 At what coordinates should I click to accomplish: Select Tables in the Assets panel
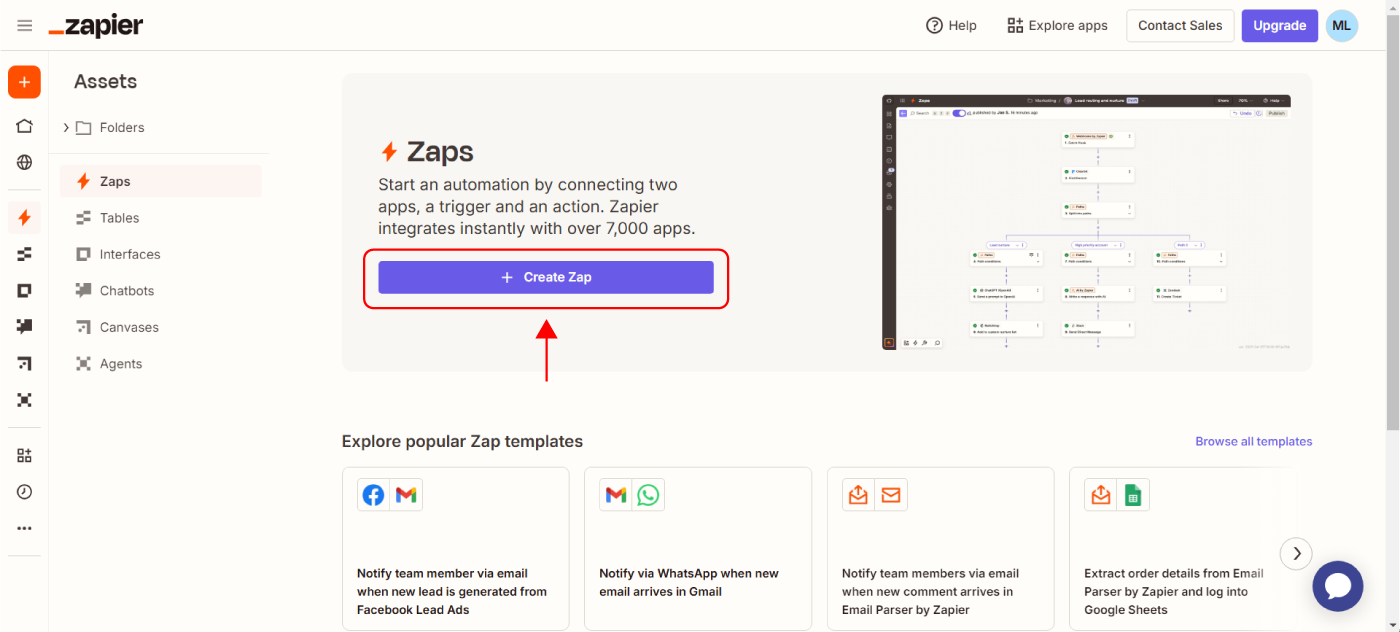click(119, 218)
